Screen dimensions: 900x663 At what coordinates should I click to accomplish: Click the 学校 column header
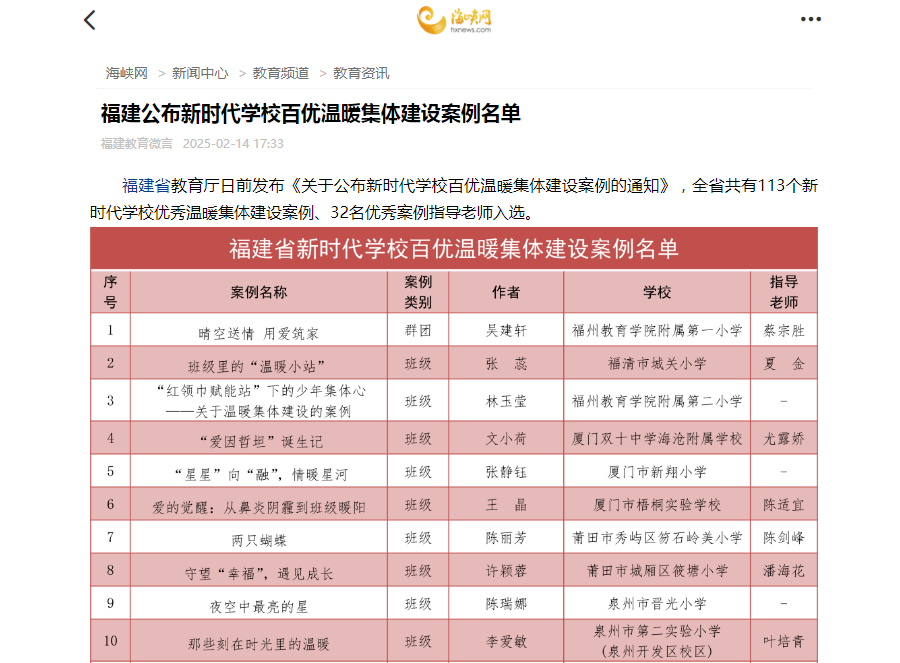pyautogui.click(x=657, y=292)
